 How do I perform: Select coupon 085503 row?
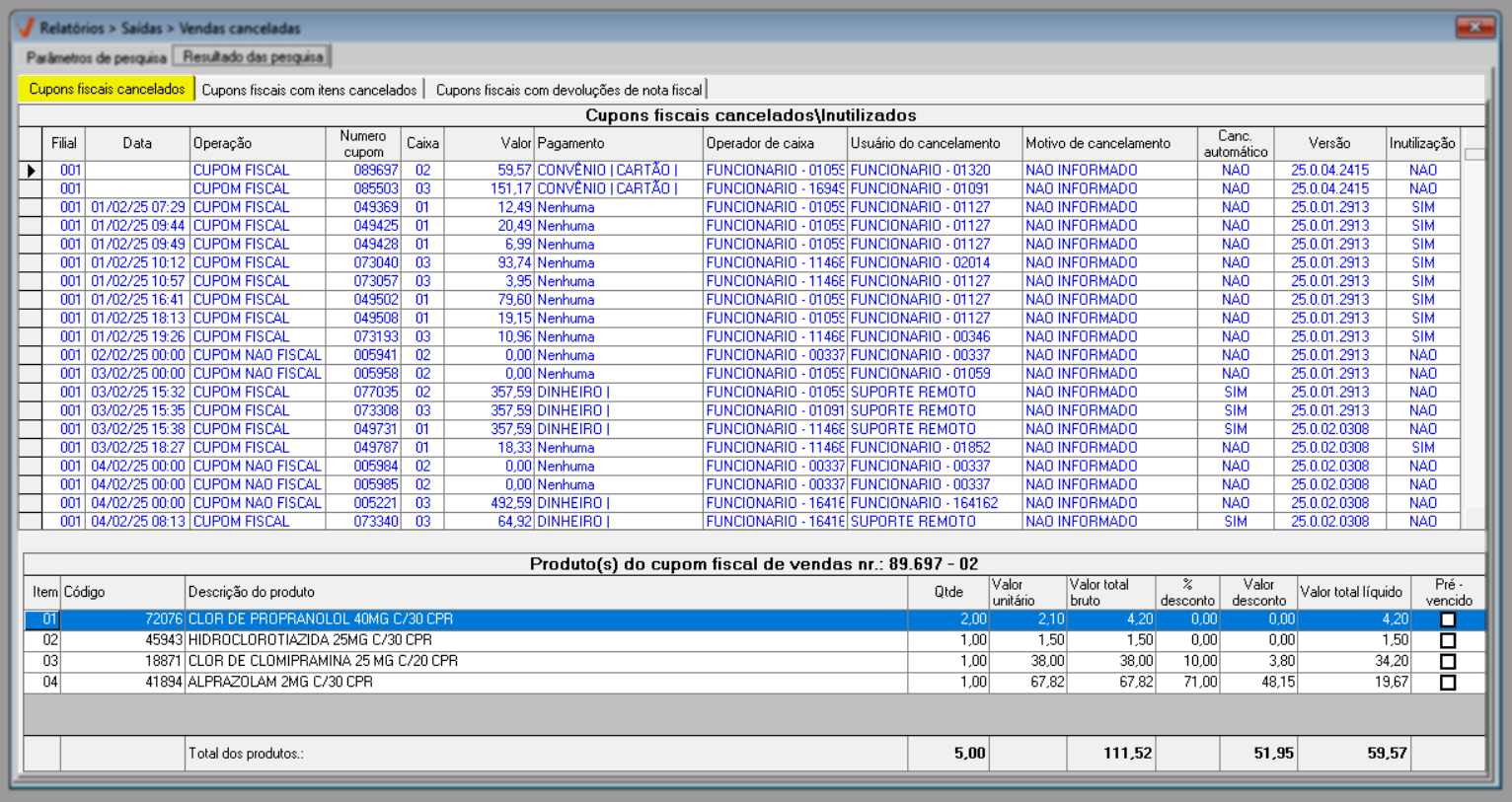coord(375,188)
